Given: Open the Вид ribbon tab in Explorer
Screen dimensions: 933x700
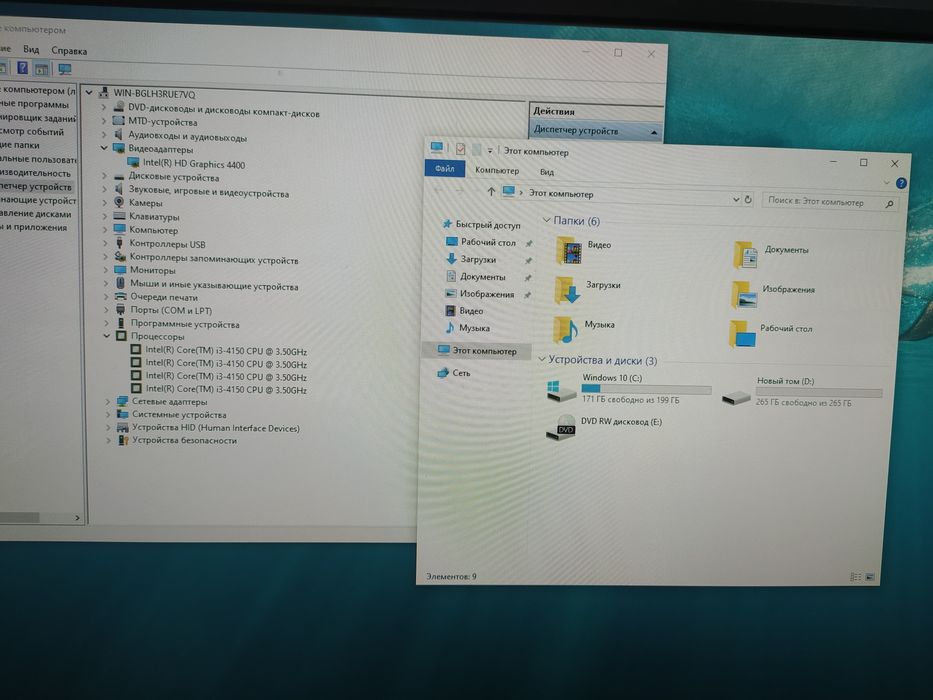Looking at the screenshot, I should [547, 172].
